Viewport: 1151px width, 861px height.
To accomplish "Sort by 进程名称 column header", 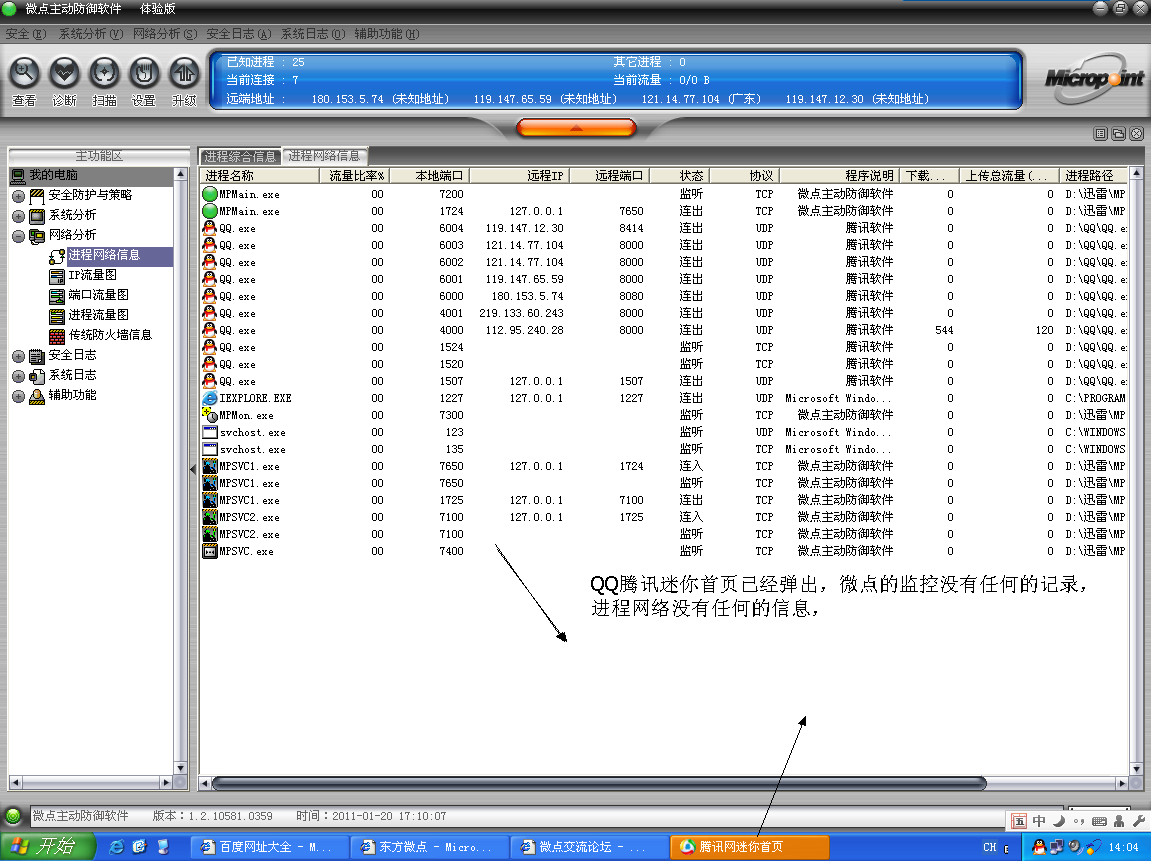I will (x=259, y=175).
